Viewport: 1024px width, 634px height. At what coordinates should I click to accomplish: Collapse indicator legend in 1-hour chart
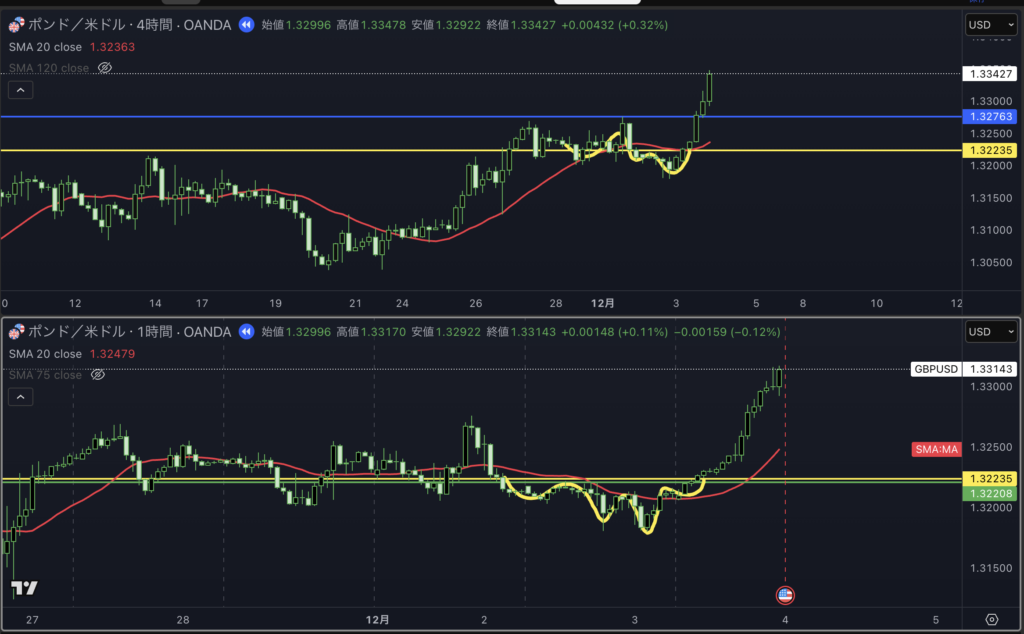point(20,397)
